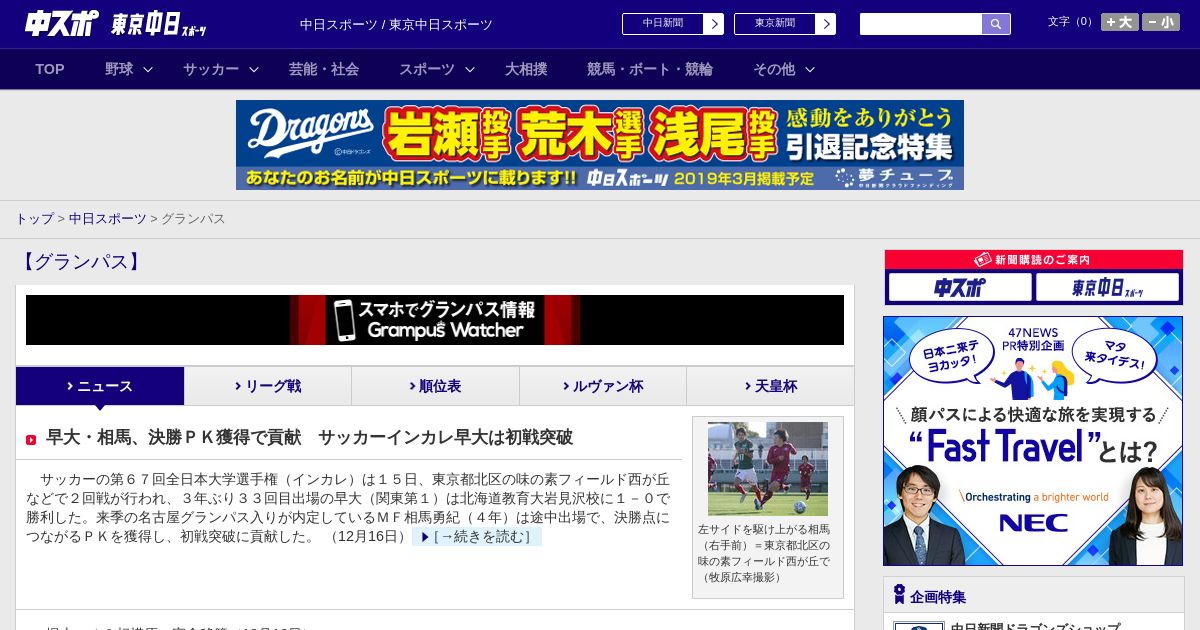The width and height of the screenshot is (1200, 630).
Task: Expand the その他 menu
Action: coord(784,69)
